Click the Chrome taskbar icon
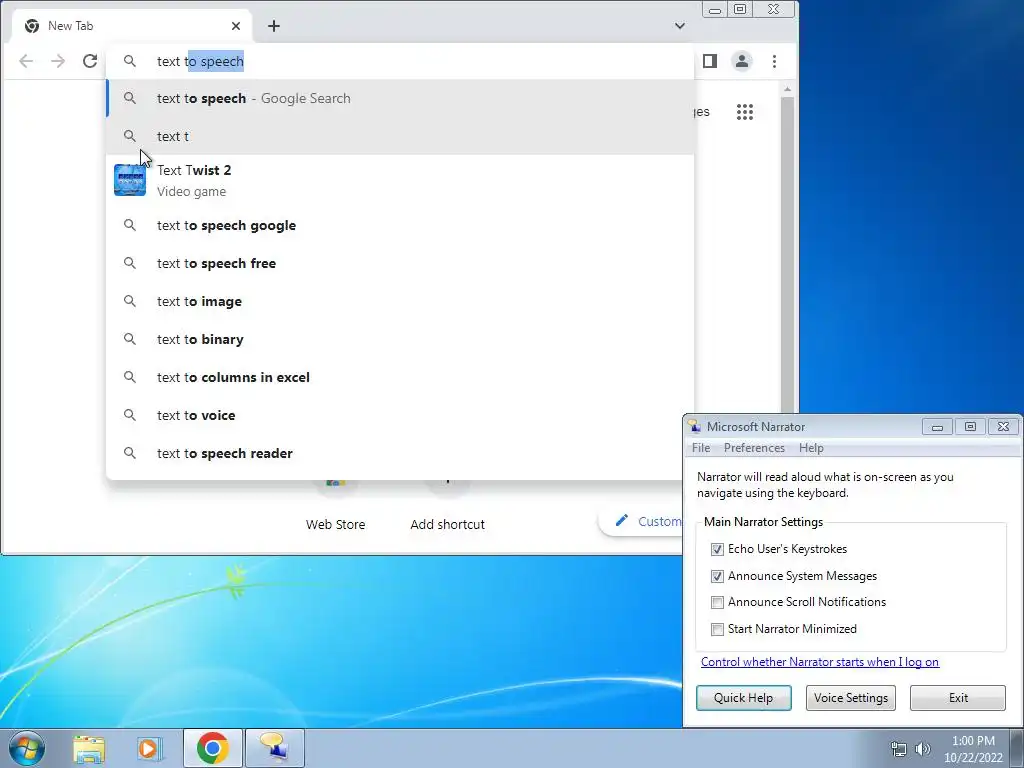 [213, 748]
